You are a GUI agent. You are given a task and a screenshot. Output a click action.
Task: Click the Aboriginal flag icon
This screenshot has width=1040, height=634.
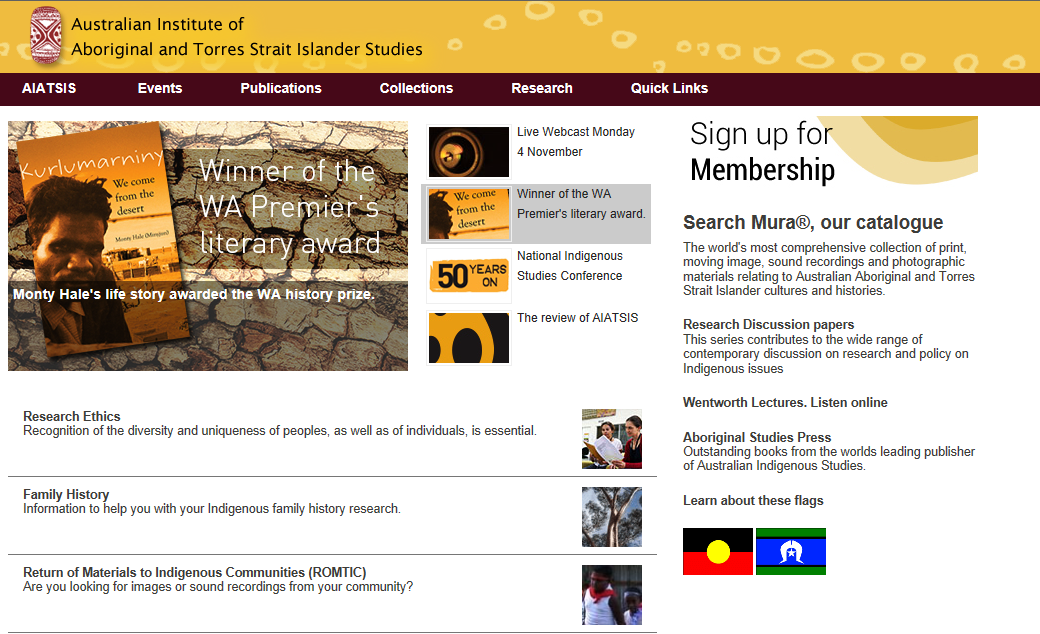(718, 551)
